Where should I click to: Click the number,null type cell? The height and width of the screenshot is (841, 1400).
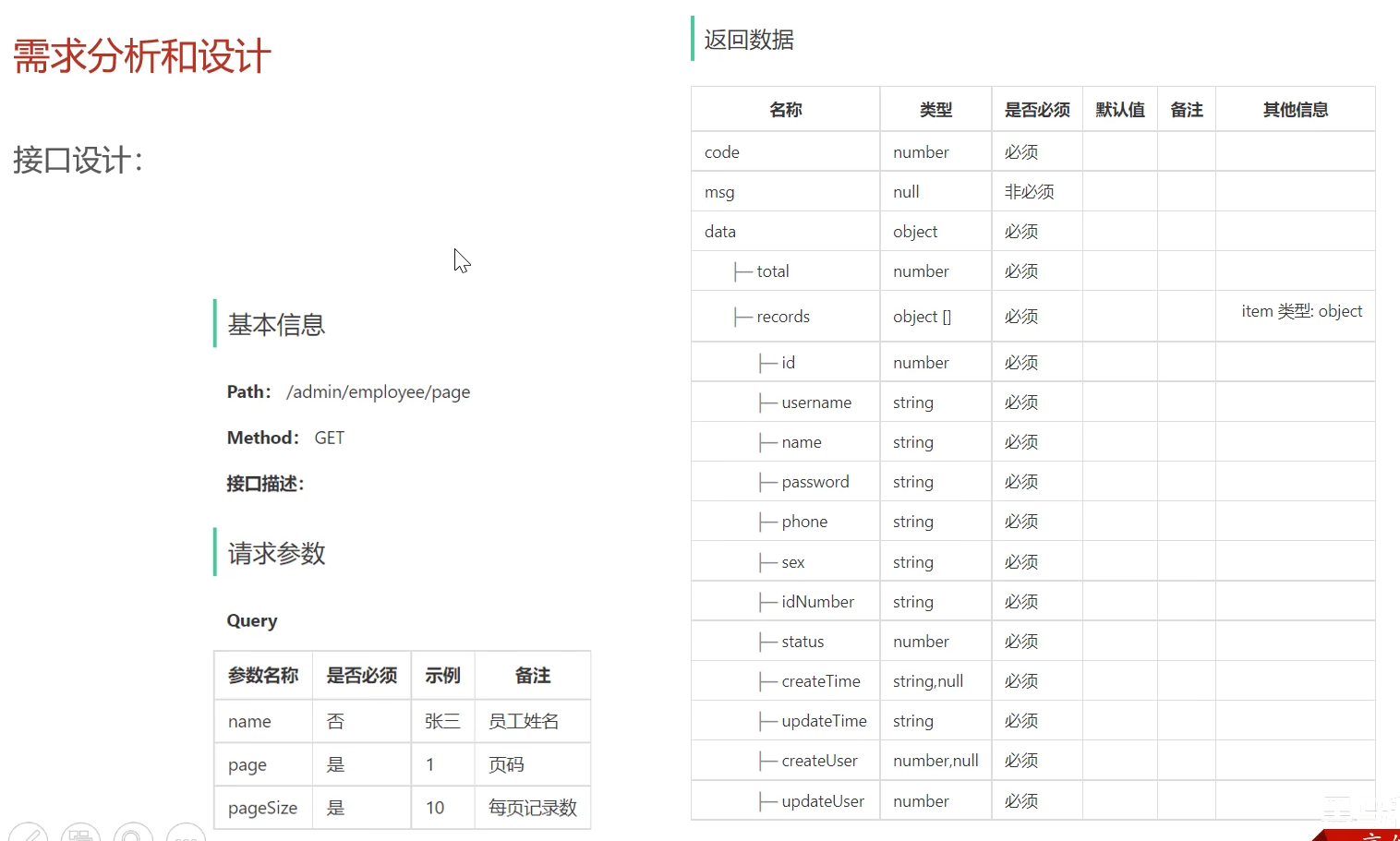pyautogui.click(x=935, y=761)
